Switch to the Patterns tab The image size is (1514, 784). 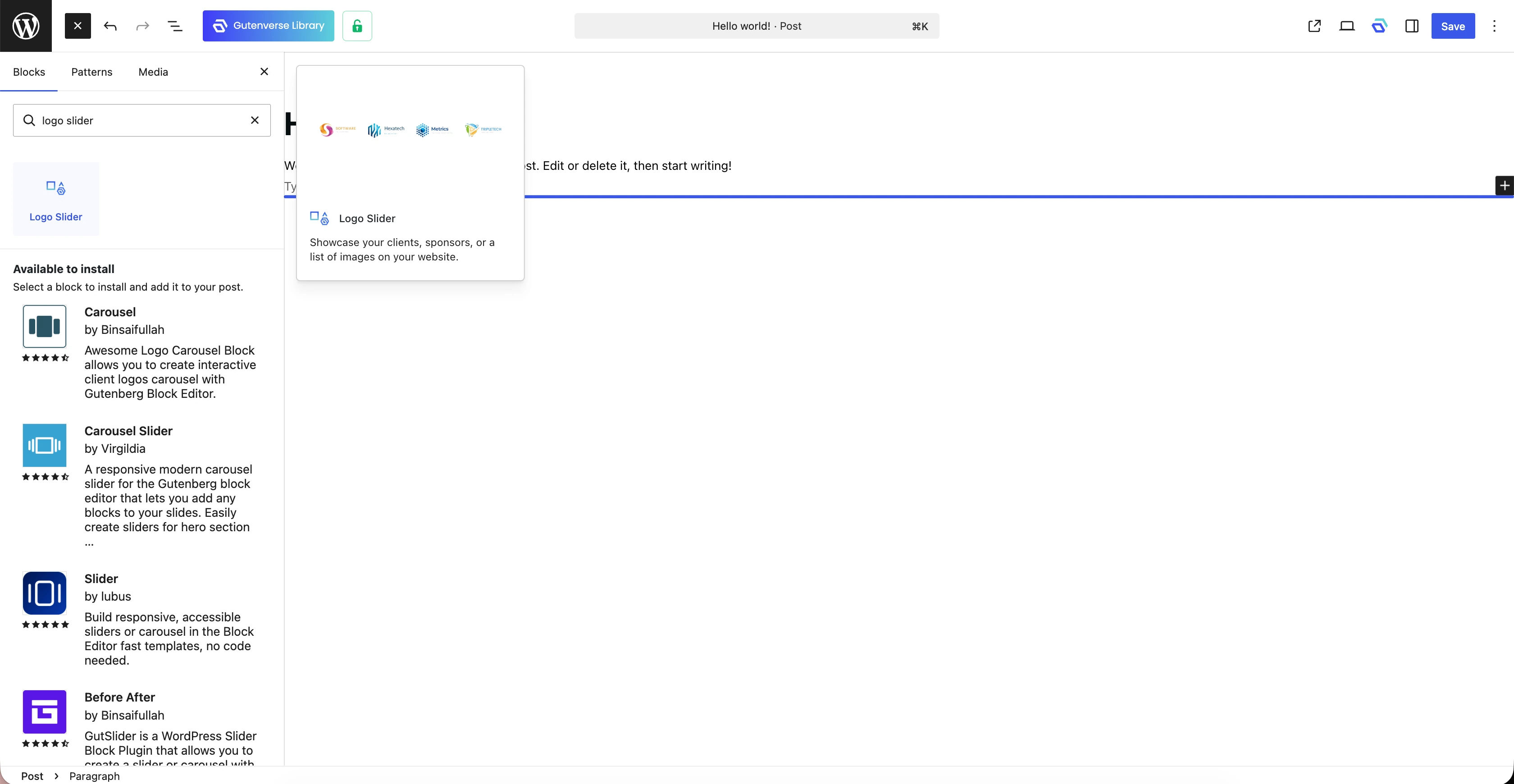pyautogui.click(x=91, y=72)
